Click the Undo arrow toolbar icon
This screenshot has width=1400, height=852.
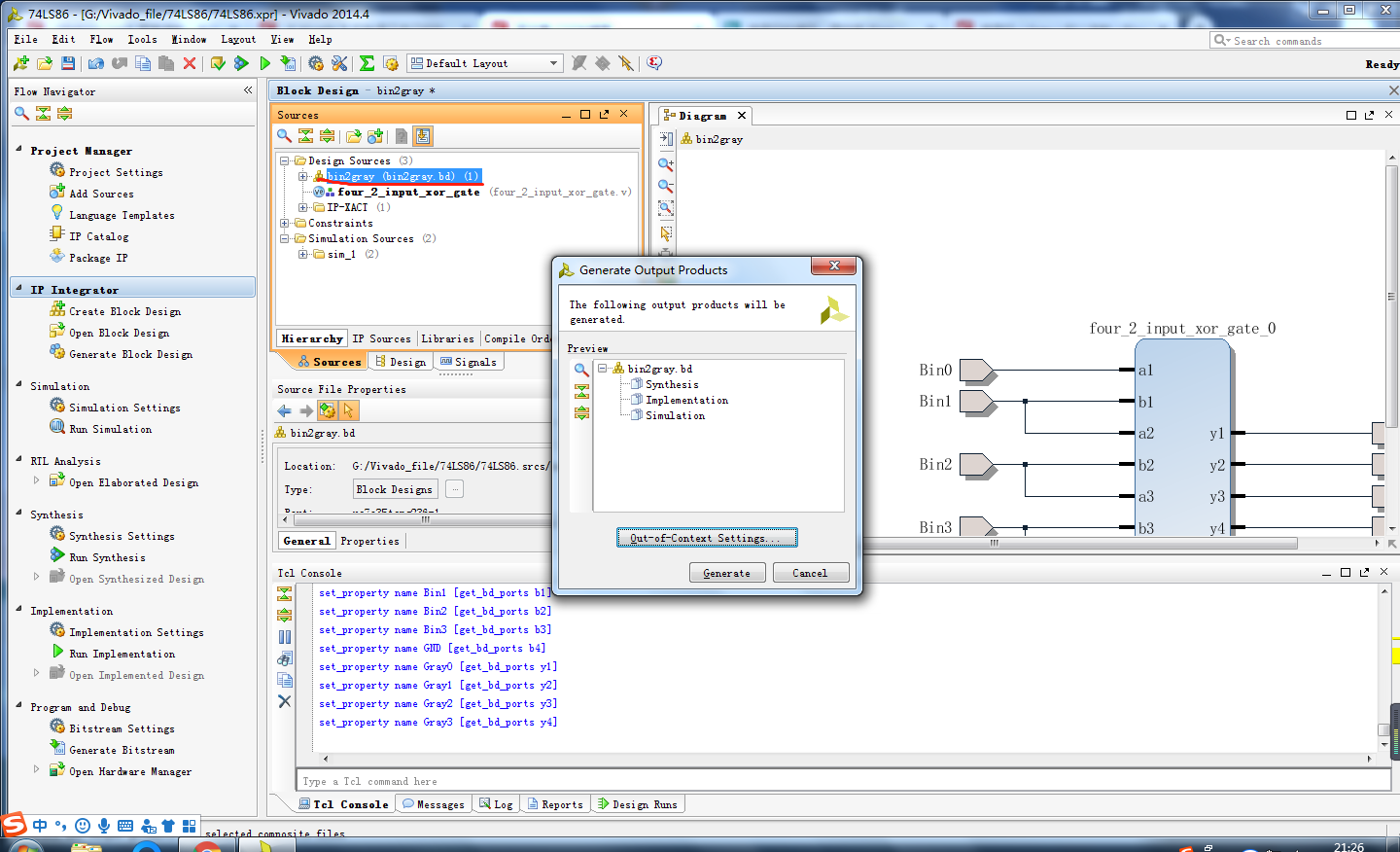click(96, 63)
